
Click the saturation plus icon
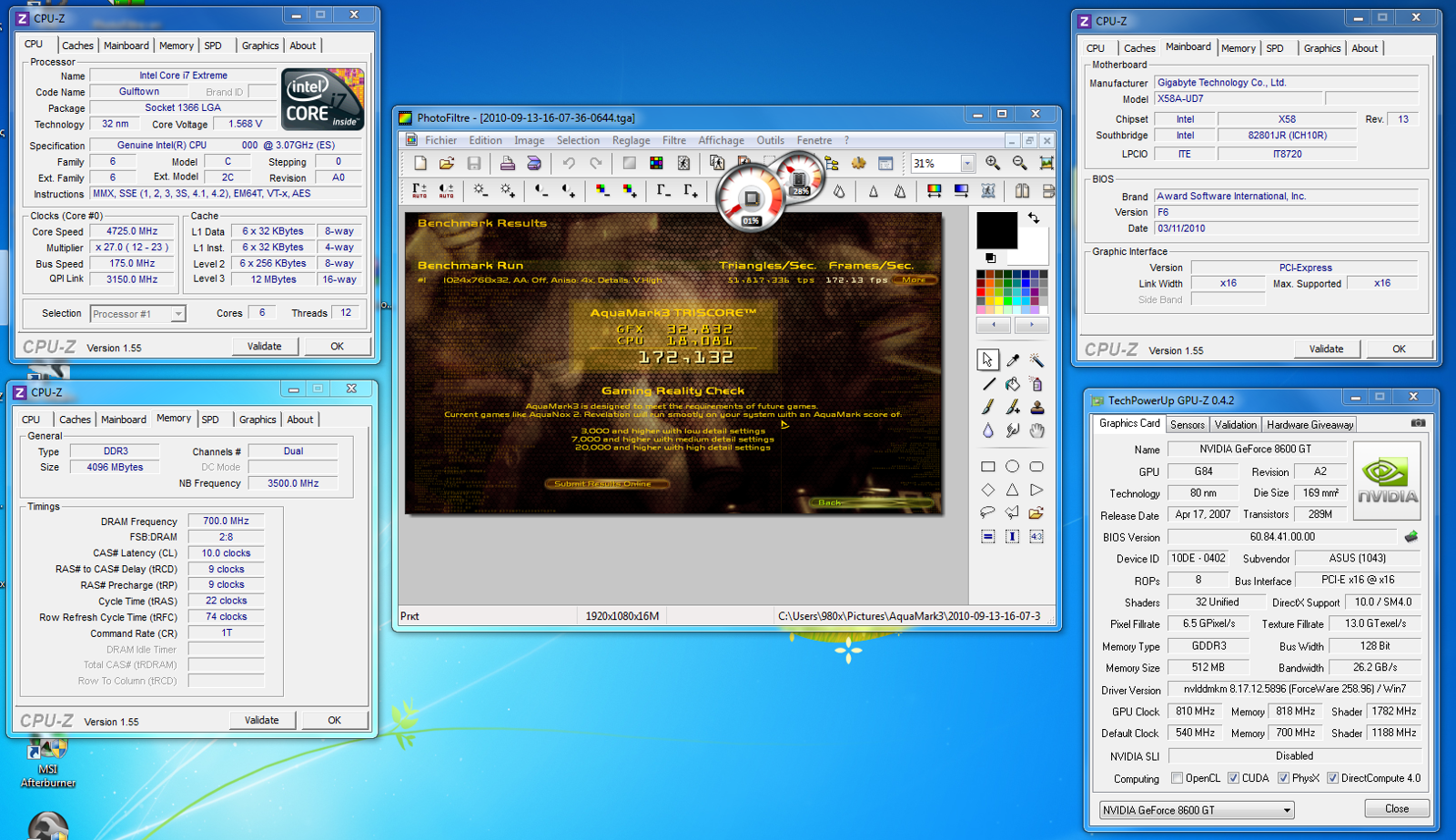pos(630,190)
